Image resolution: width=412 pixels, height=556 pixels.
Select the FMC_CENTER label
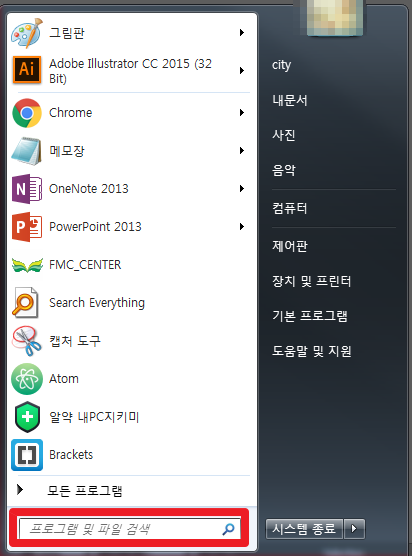click(85, 265)
